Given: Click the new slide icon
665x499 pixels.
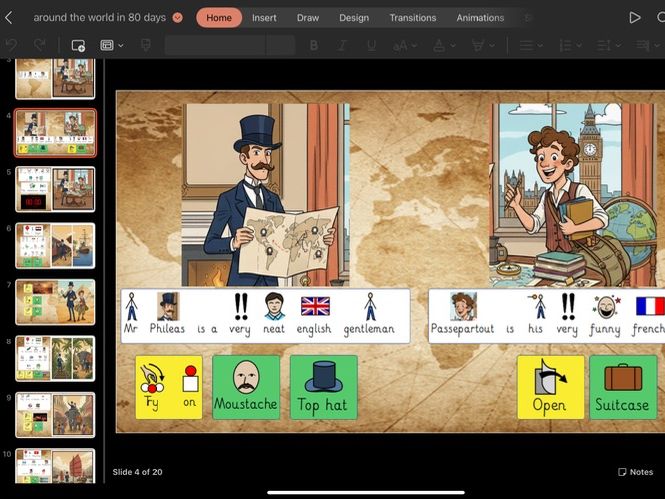Looking at the screenshot, I should coord(78,45).
